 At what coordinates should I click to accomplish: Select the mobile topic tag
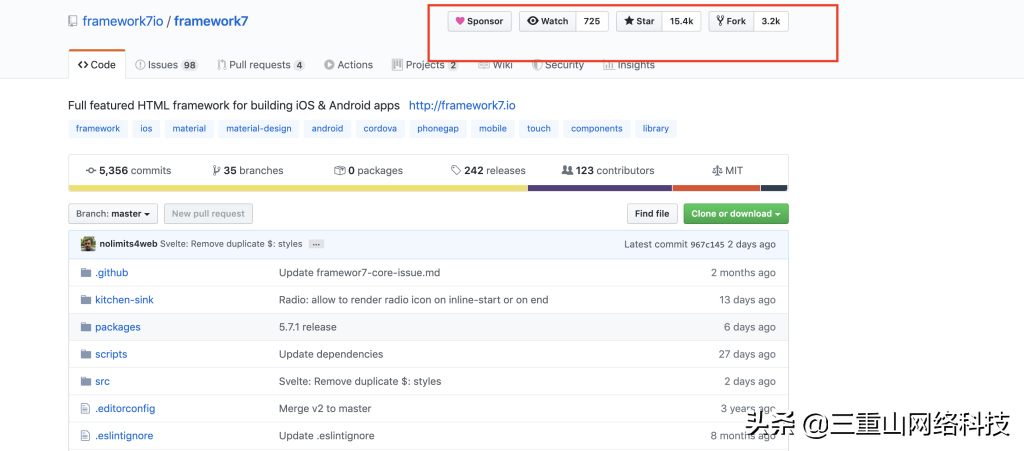(x=493, y=129)
